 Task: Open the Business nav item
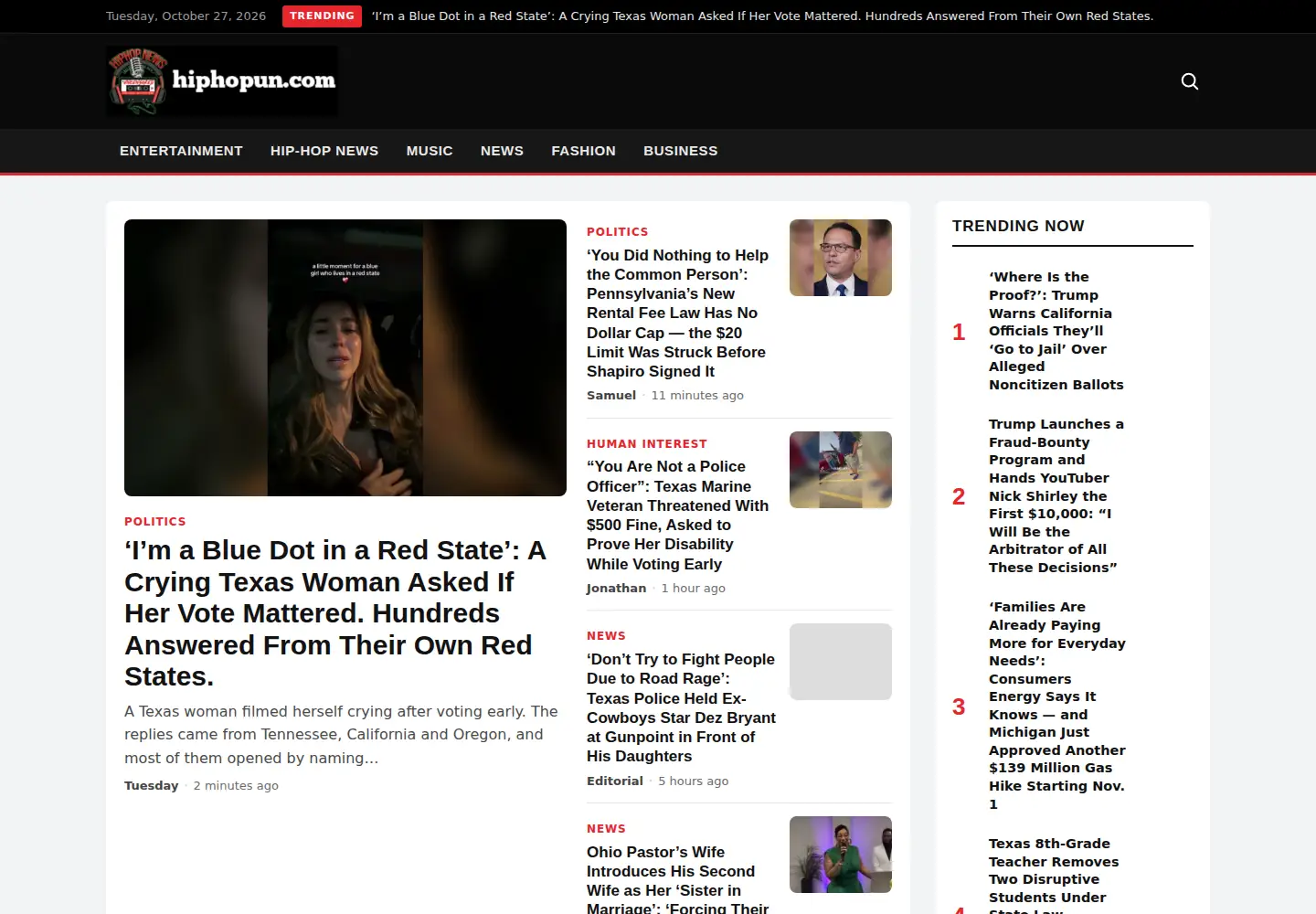pyautogui.click(x=680, y=151)
